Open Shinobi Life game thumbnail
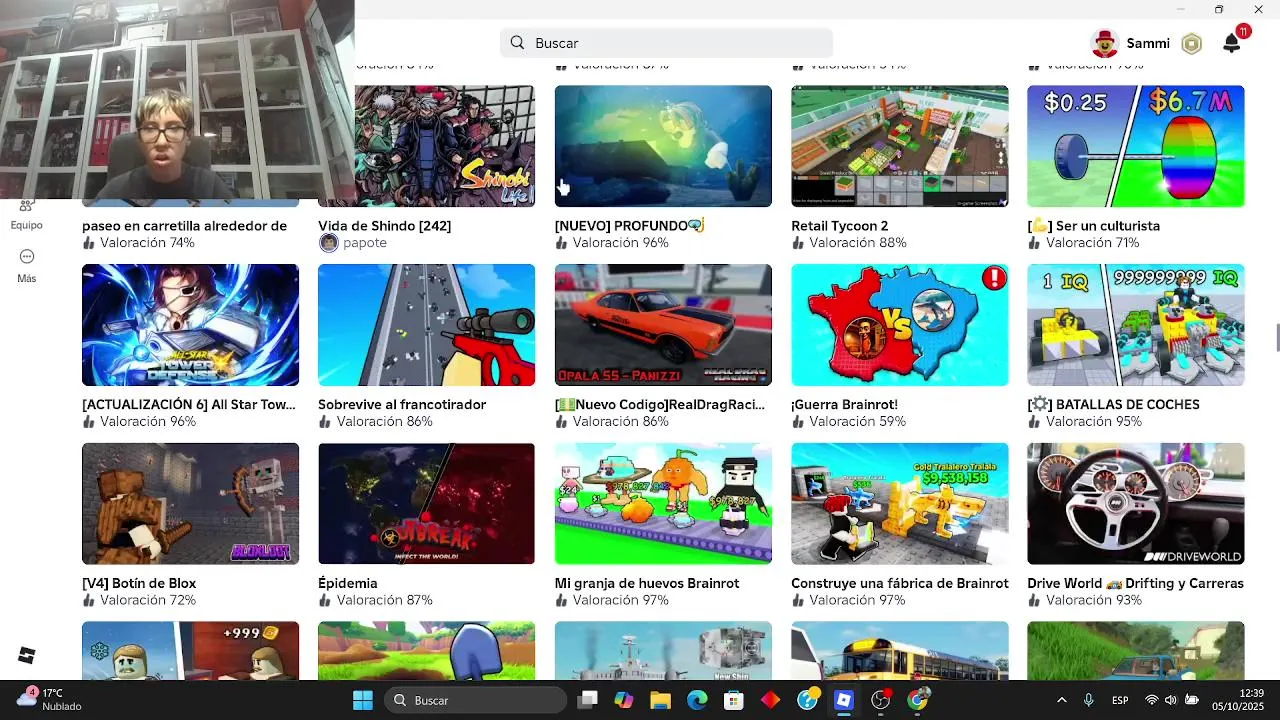The image size is (1280, 720). pos(426,146)
